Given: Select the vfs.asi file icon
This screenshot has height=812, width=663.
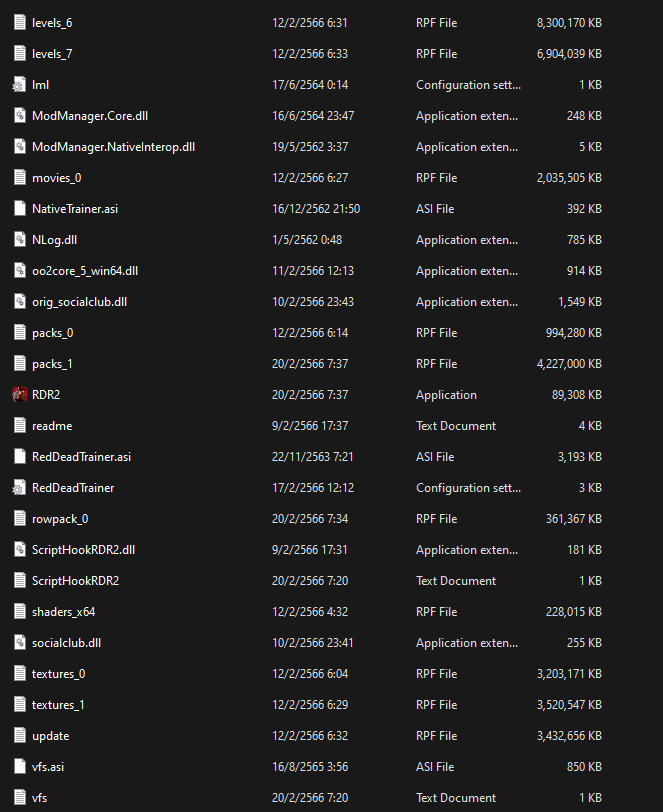Looking at the screenshot, I should [18, 767].
